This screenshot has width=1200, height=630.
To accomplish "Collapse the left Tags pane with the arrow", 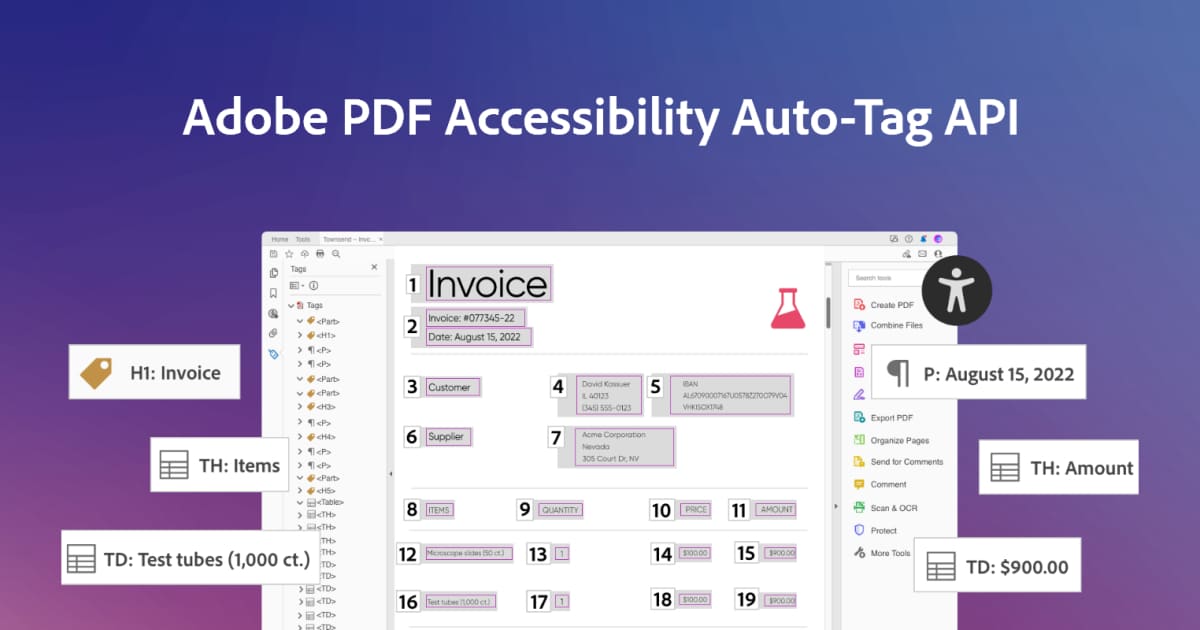I will (390, 473).
